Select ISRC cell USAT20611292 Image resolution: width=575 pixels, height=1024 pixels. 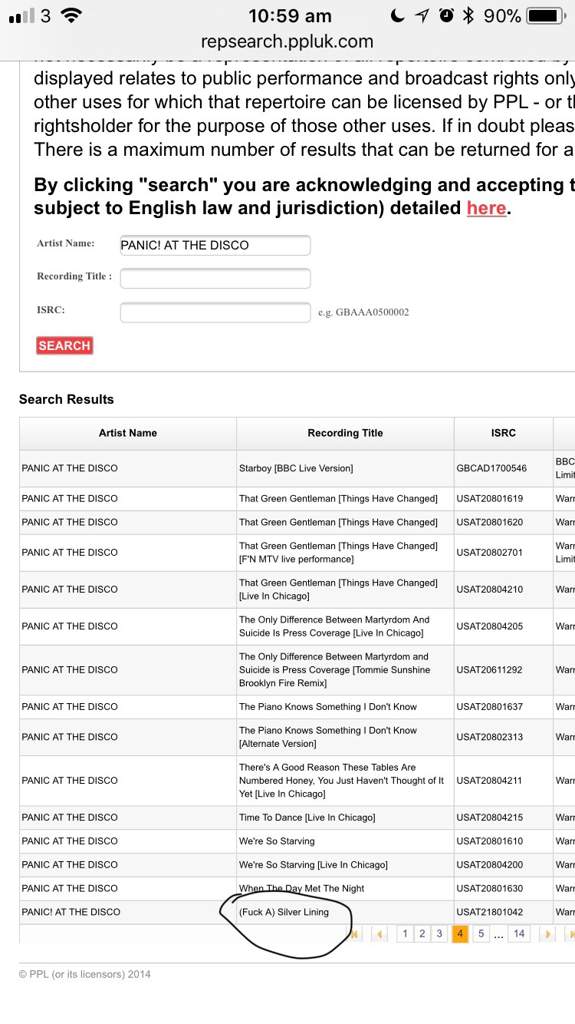(x=503, y=670)
